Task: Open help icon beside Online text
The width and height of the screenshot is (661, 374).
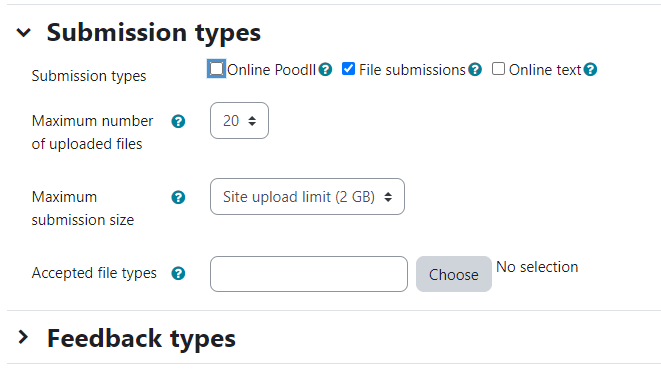Action: 590,69
